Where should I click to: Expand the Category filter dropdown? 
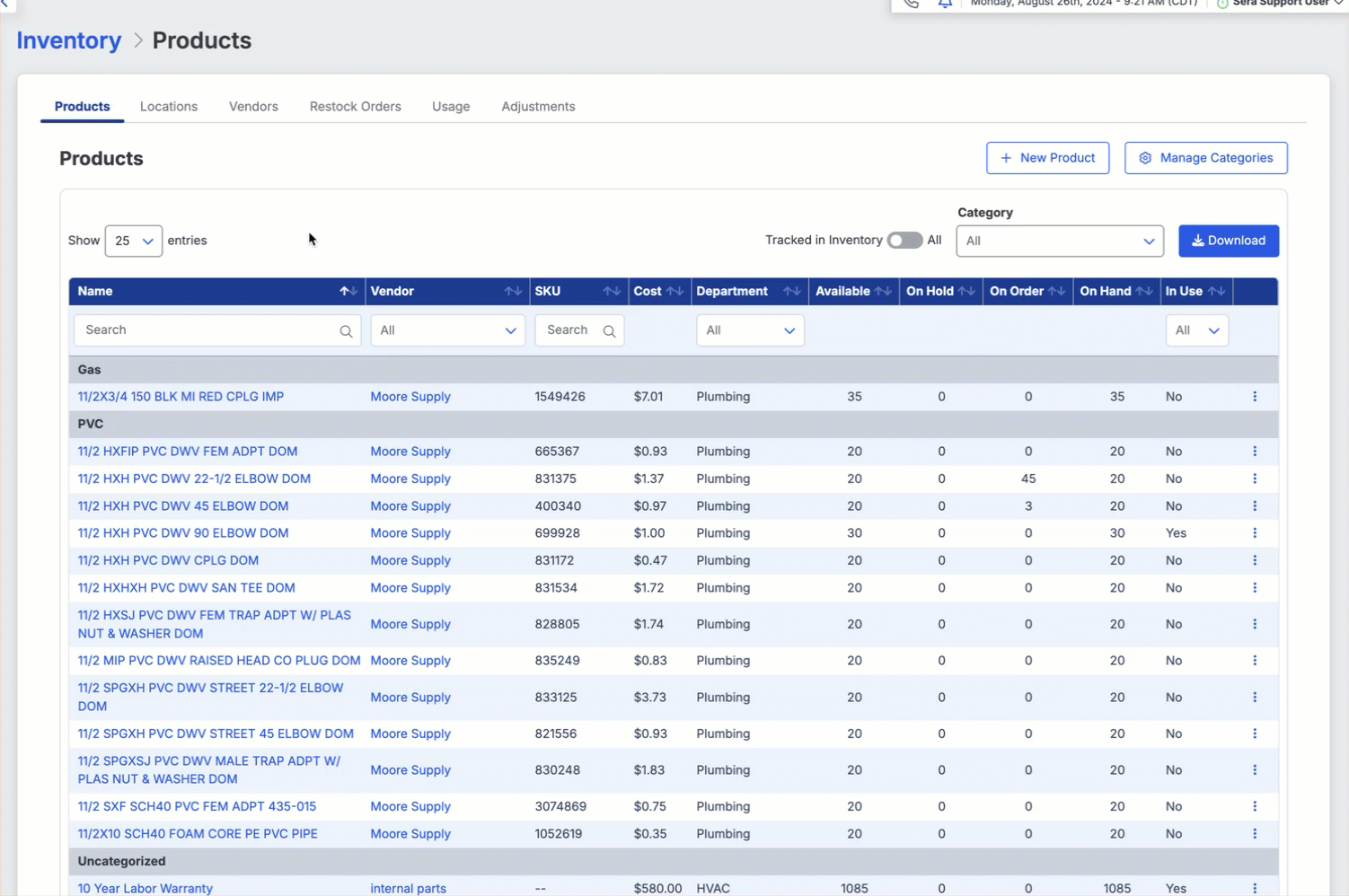(x=1059, y=241)
